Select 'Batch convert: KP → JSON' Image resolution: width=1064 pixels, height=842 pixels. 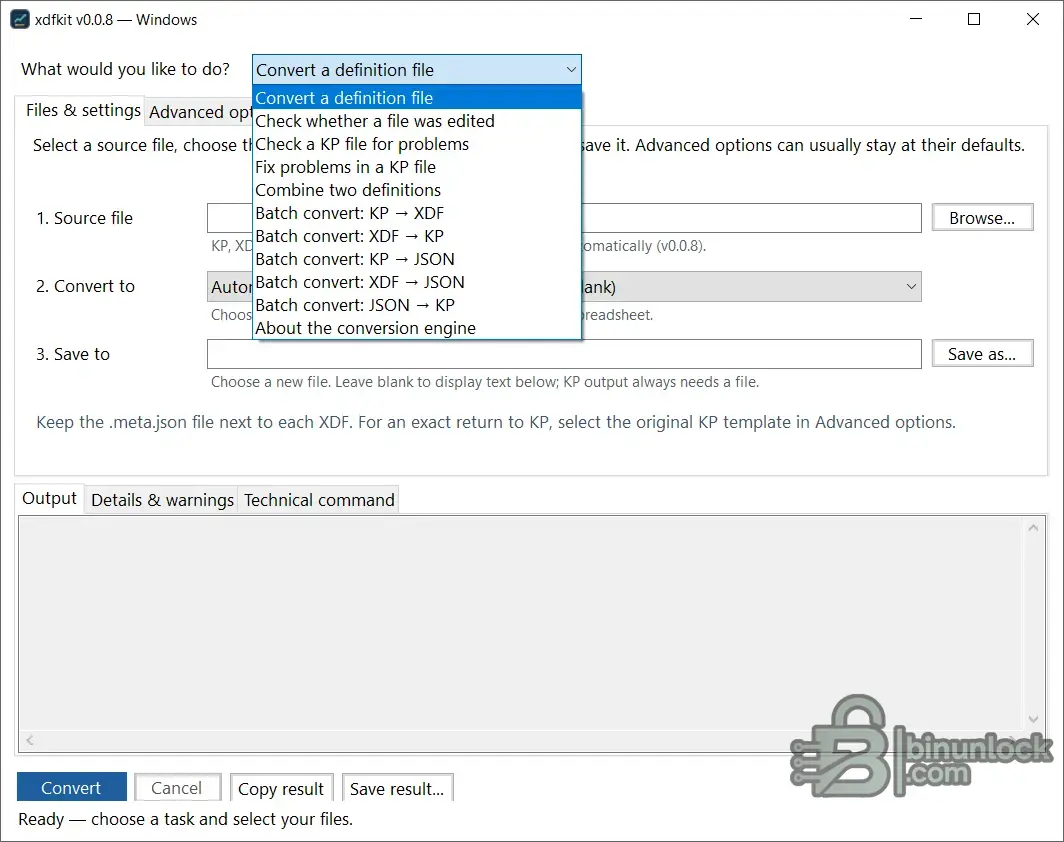(417, 259)
